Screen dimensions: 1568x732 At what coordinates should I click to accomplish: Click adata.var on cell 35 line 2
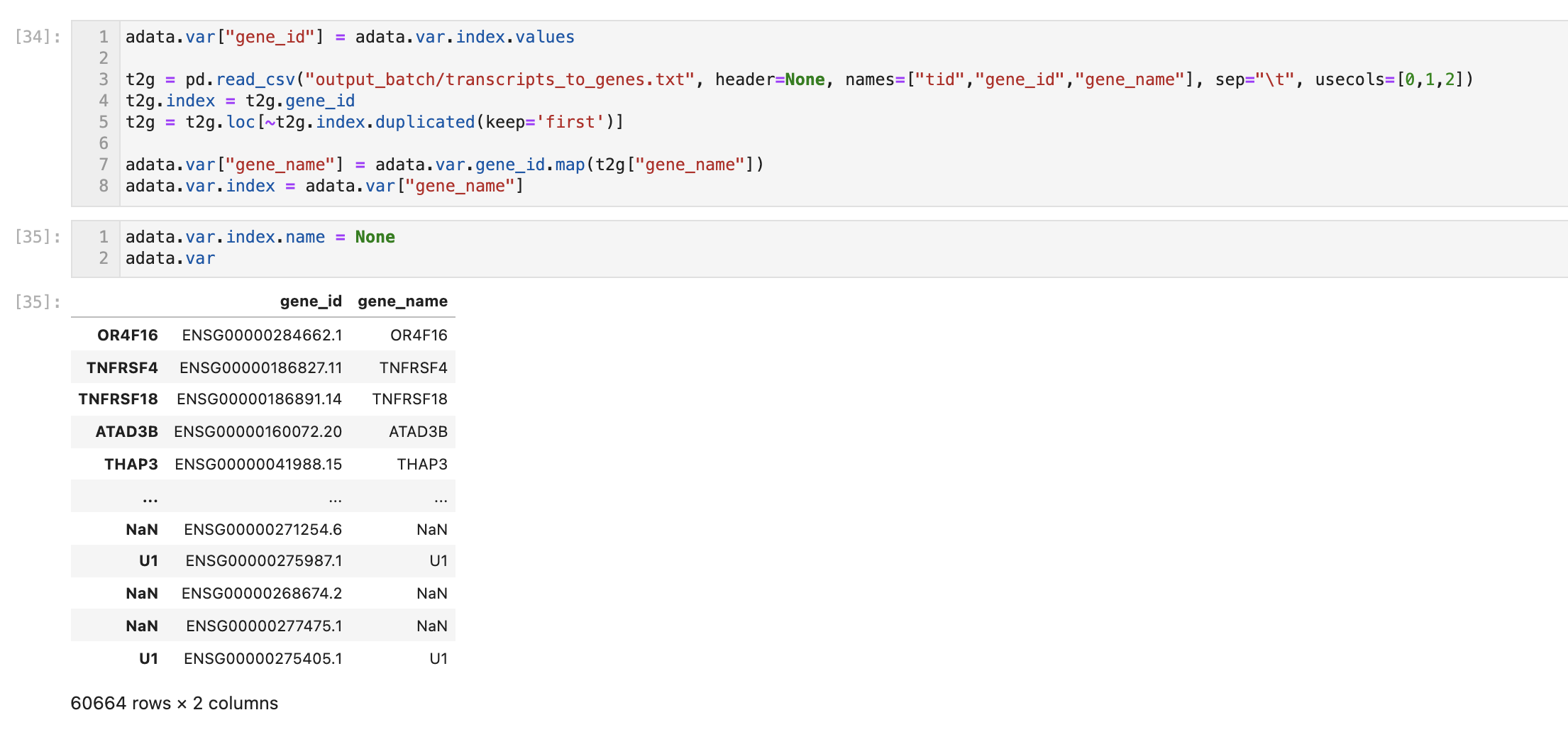pos(170,258)
